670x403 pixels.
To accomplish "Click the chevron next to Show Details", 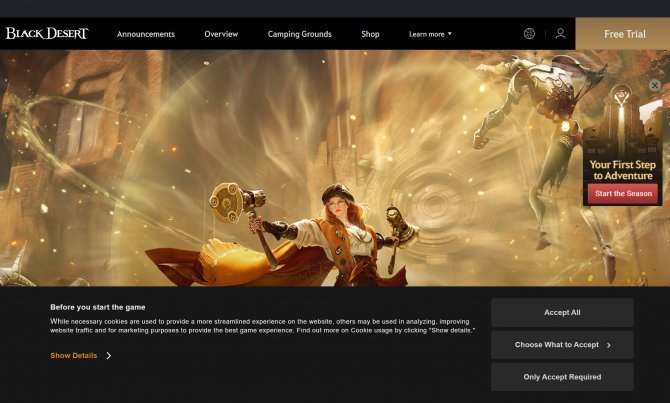I will click(109, 356).
